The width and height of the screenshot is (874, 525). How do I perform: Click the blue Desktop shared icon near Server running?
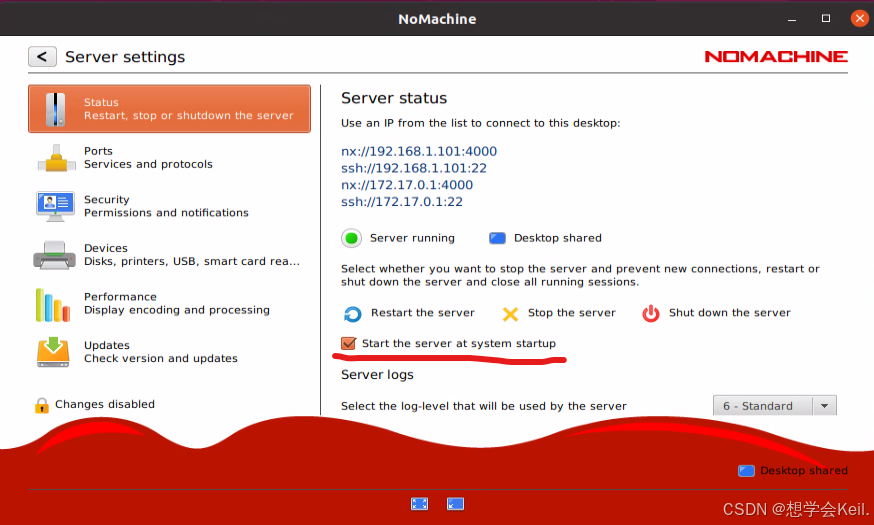pos(497,239)
